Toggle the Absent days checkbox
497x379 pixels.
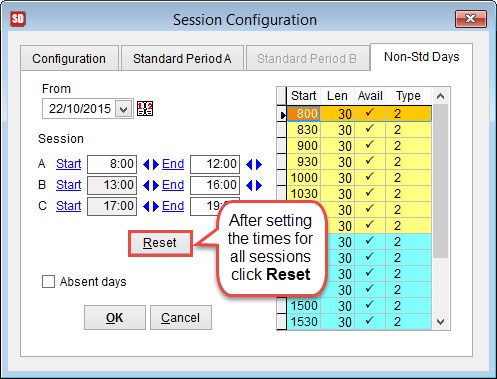coord(48,282)
